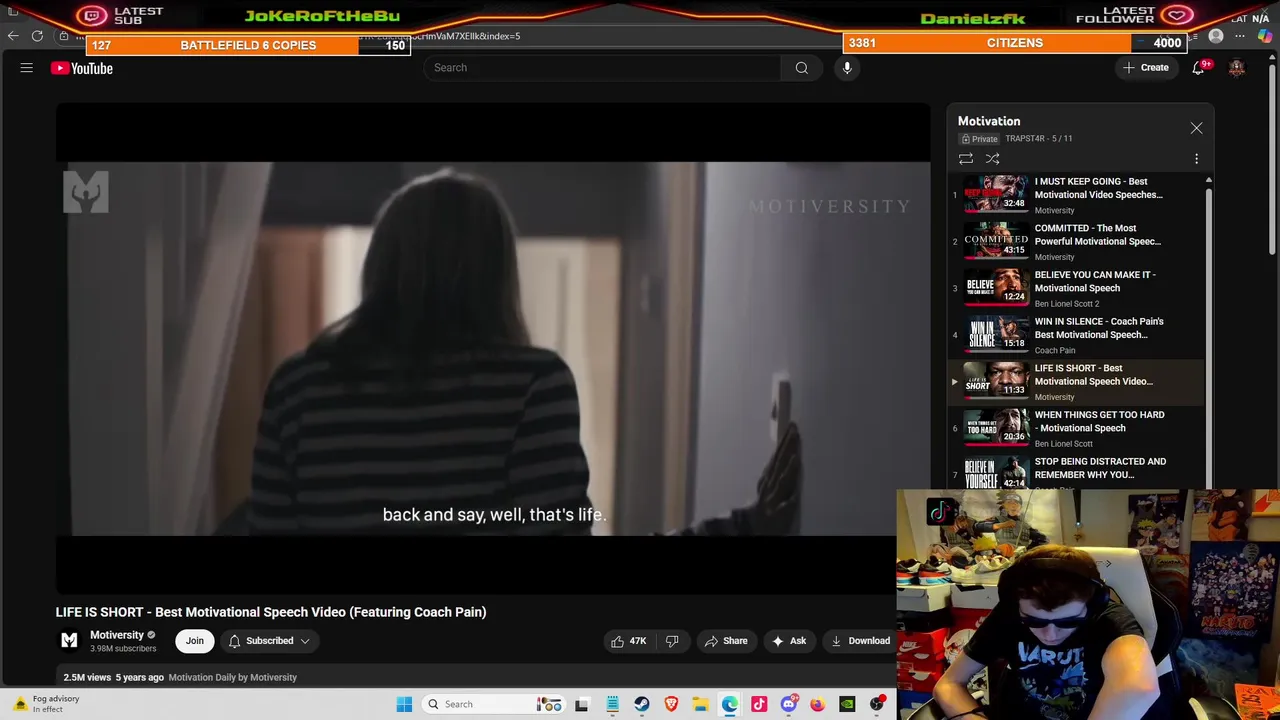1280x720 pixels.
Task: Download the video
Action: [860, 641]
